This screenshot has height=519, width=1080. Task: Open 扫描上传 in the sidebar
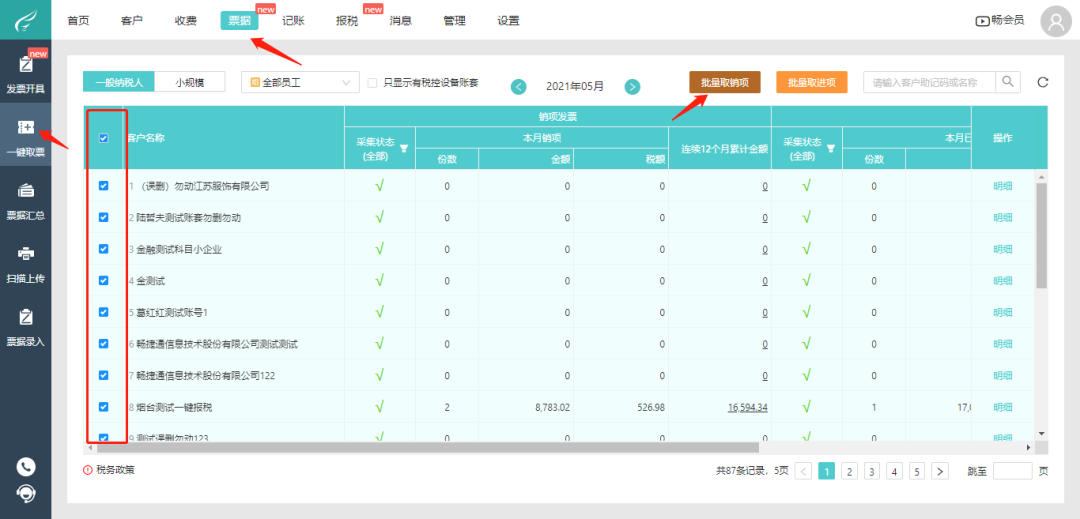click(25, 264)
